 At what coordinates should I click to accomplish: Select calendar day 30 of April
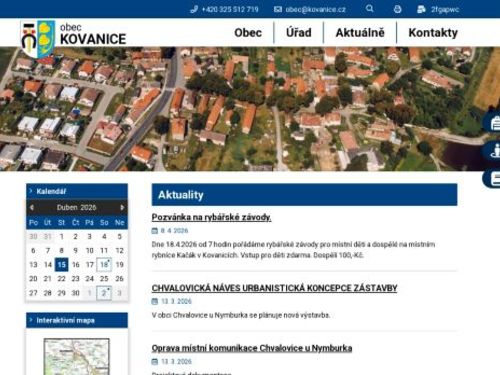pyautogui.click(x=76, y=293)
